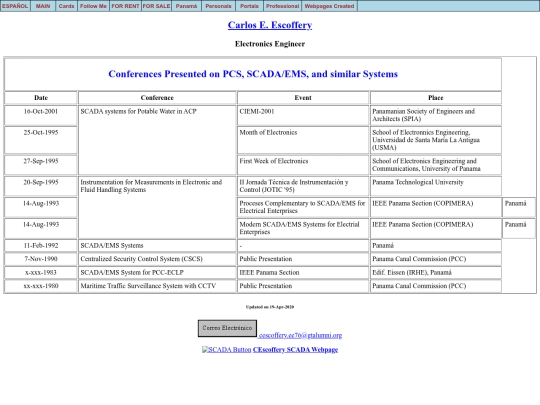Viewport: 540px width, 405px height.
Task: Select the Event column header
Action: [303, 98]
